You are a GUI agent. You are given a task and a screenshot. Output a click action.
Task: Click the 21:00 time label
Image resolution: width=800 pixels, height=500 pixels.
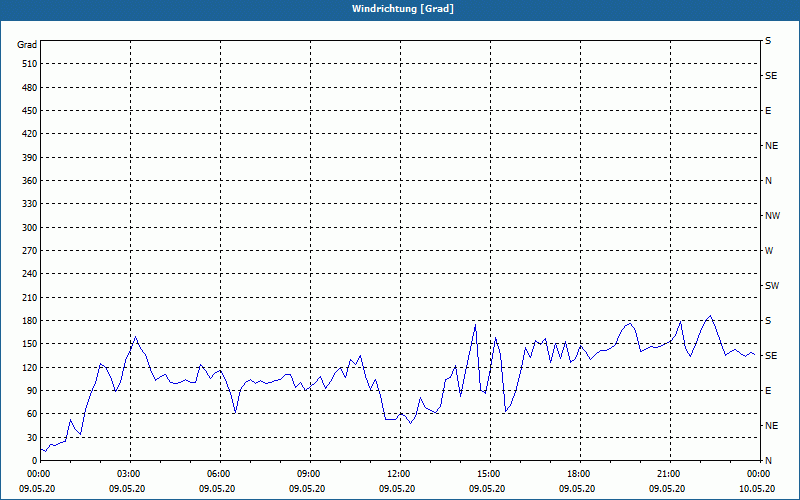point(670,474)
